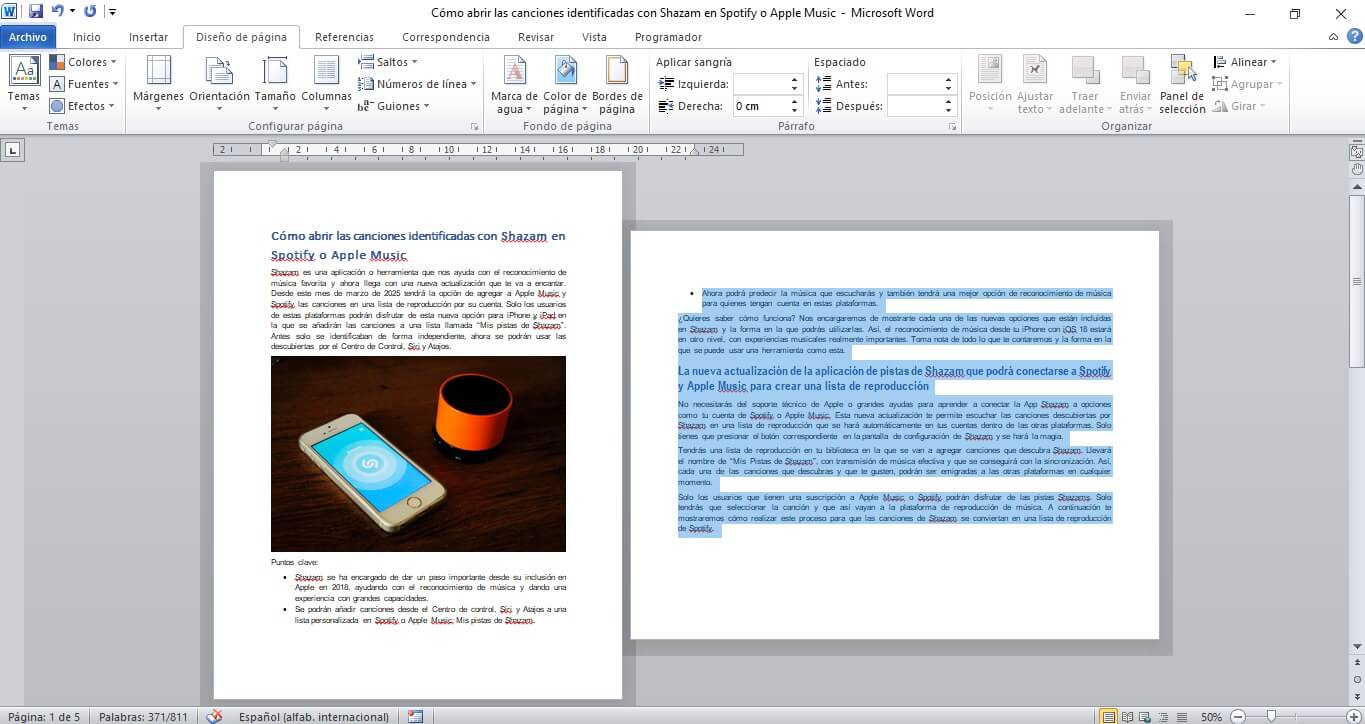Click the macro recording icon in status bar
The width and height of the screenshot is (1365, 724).
pyautogui.click(x=415, y=716)
